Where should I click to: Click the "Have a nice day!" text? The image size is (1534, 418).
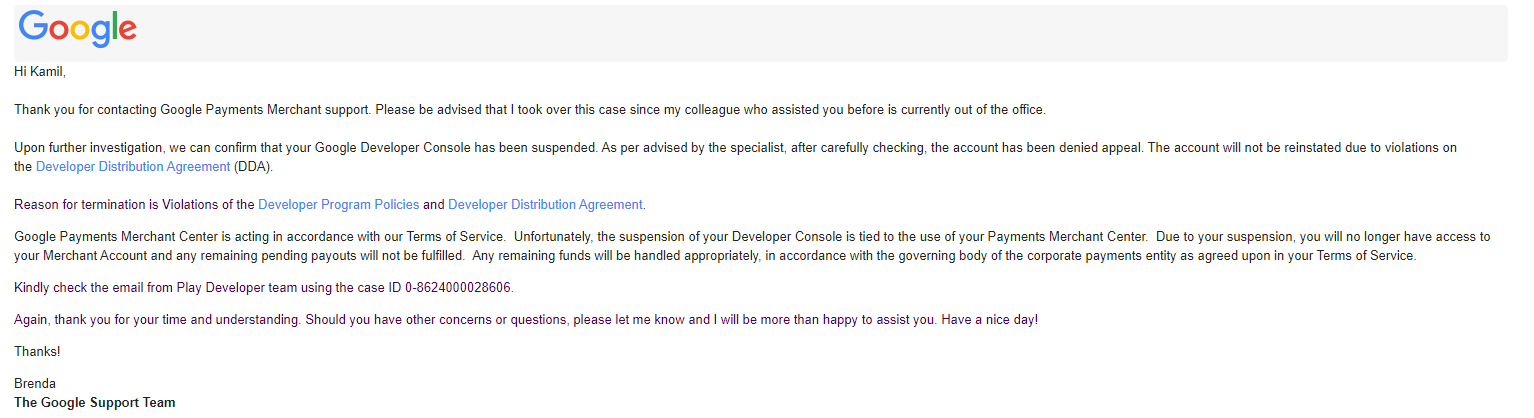coord(989,320)
